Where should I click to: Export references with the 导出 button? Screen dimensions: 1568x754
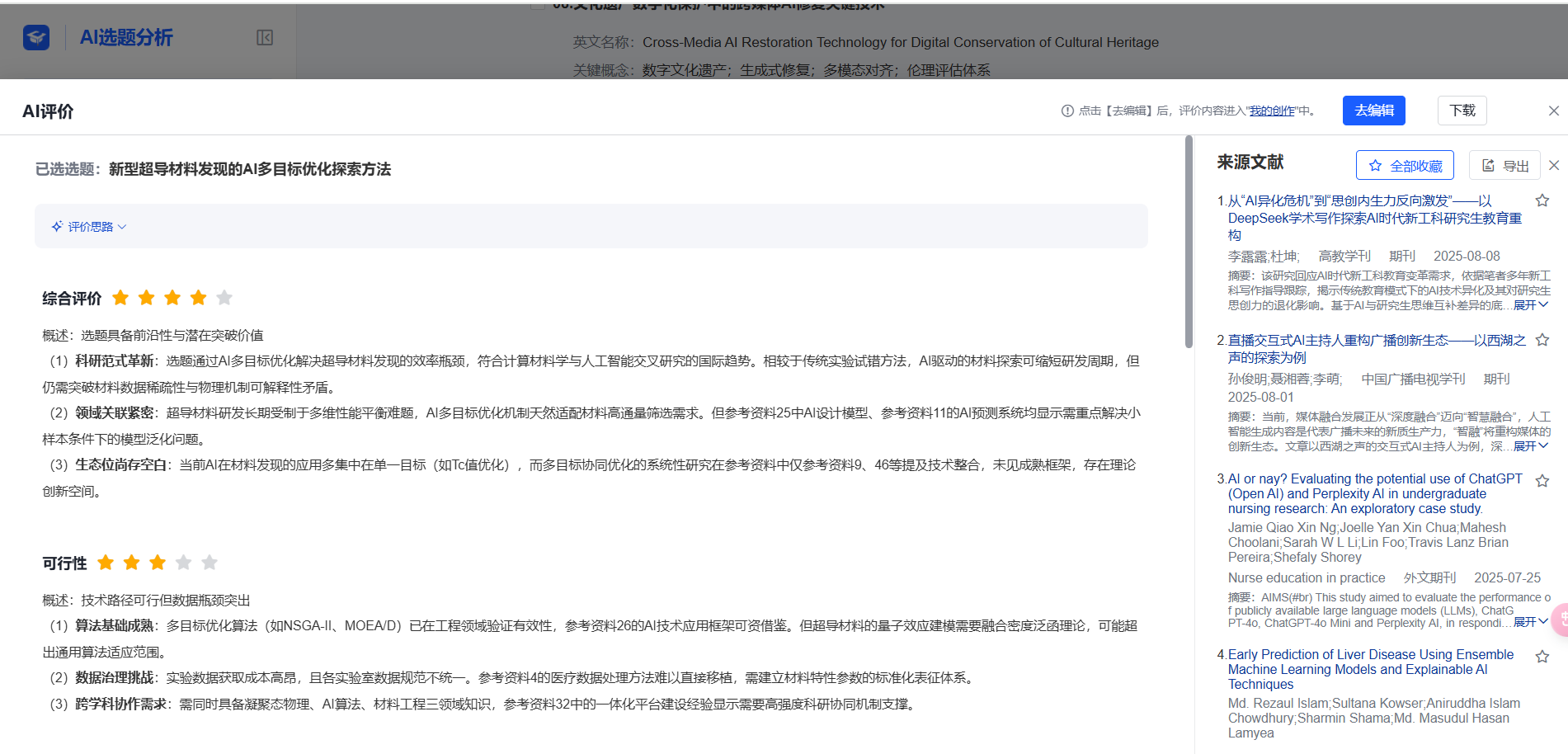coord(1505,166)
